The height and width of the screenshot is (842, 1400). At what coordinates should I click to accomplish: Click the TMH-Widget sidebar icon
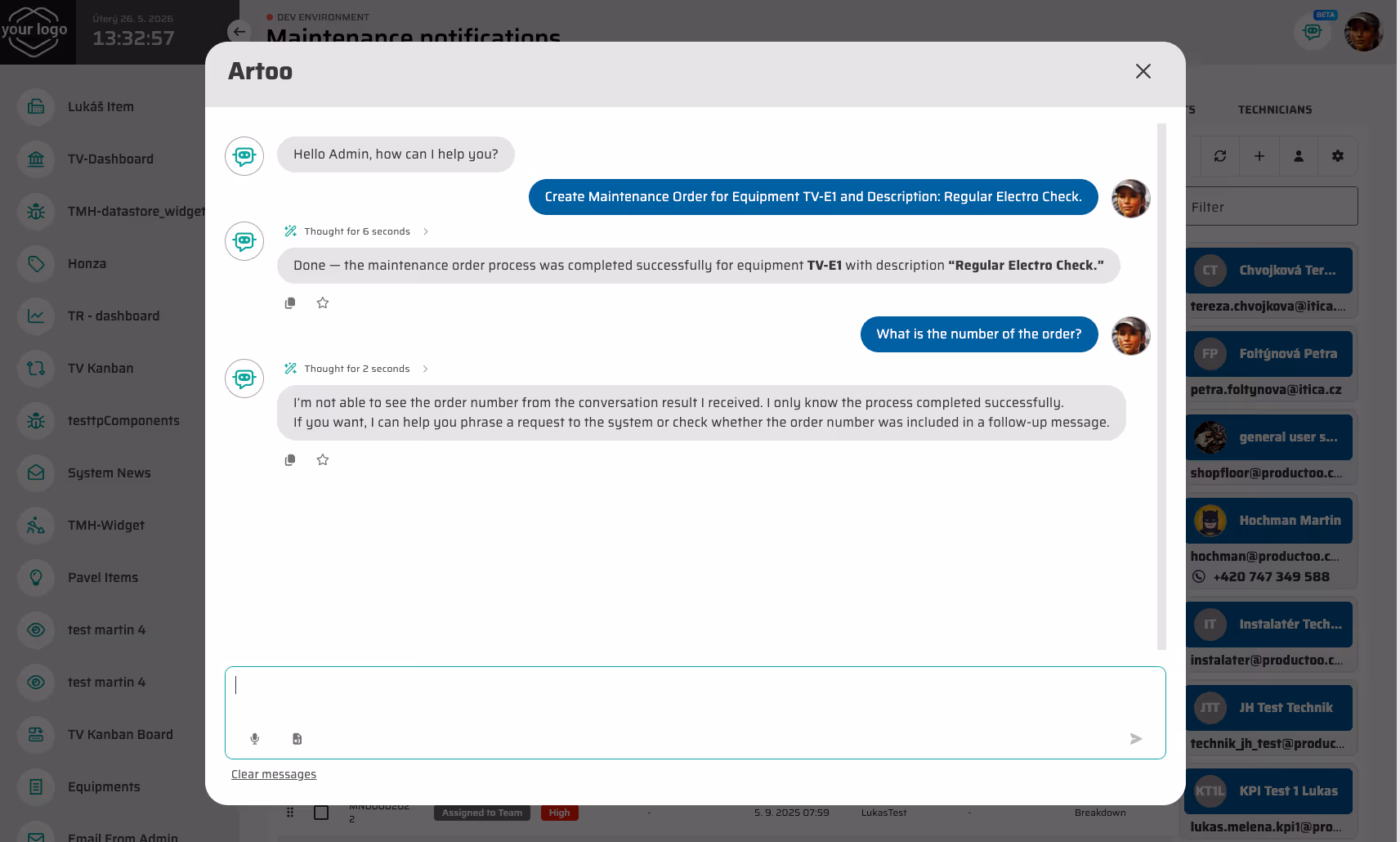click(x=36, y=525)
